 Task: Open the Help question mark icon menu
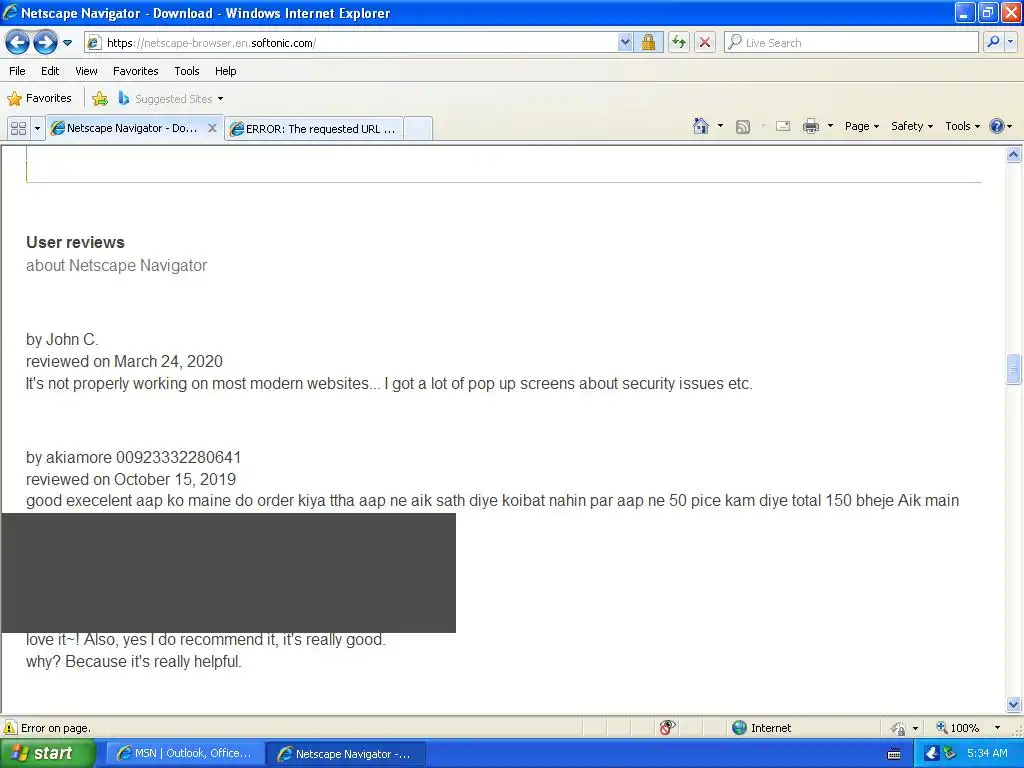tap(1000, 126)
